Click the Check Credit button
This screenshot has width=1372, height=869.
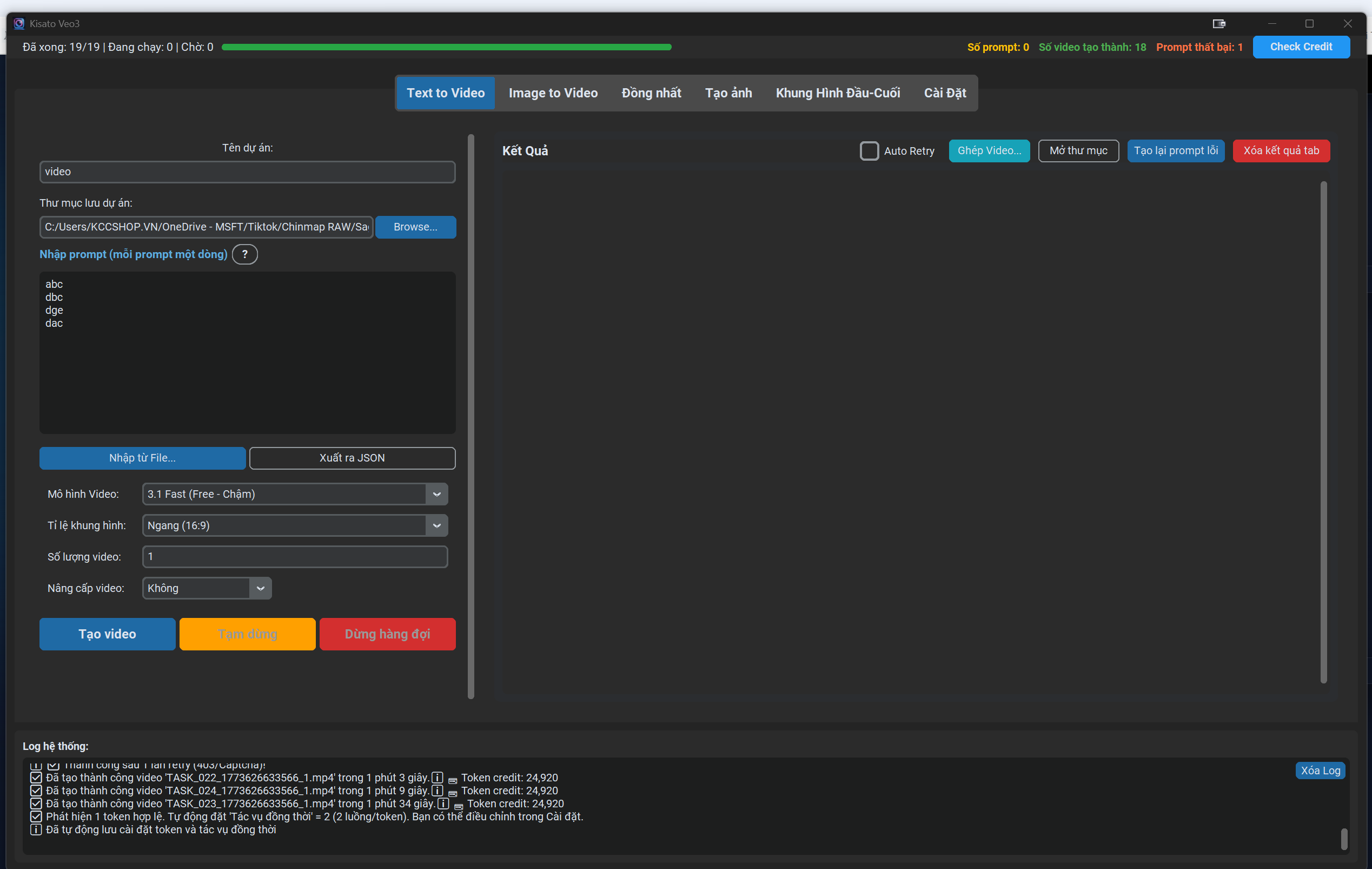(x=1301, y=47)
